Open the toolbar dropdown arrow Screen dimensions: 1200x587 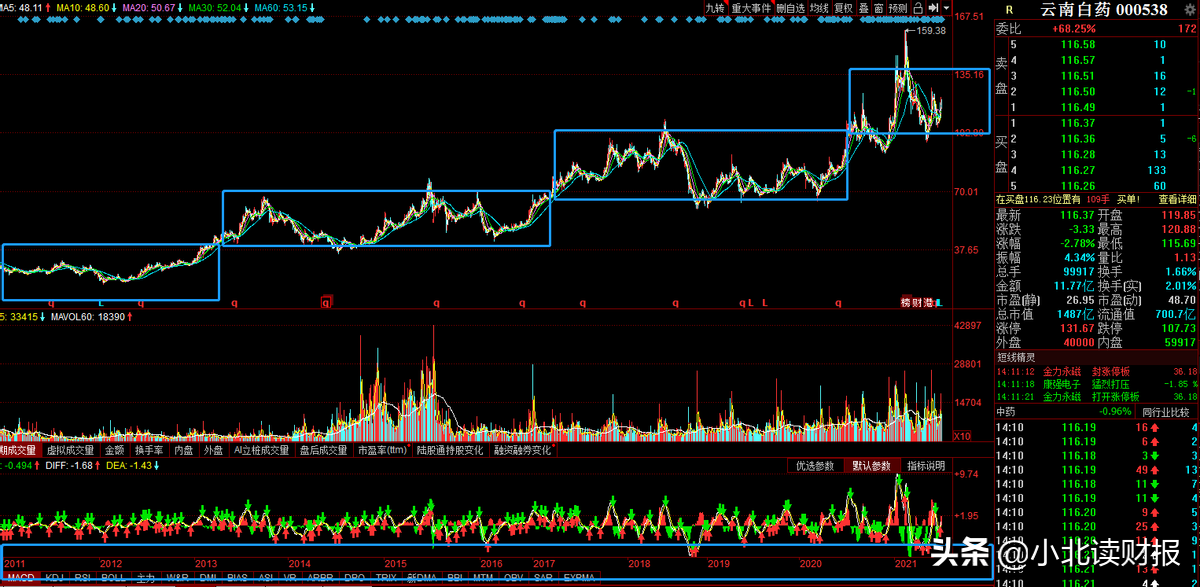946,8
